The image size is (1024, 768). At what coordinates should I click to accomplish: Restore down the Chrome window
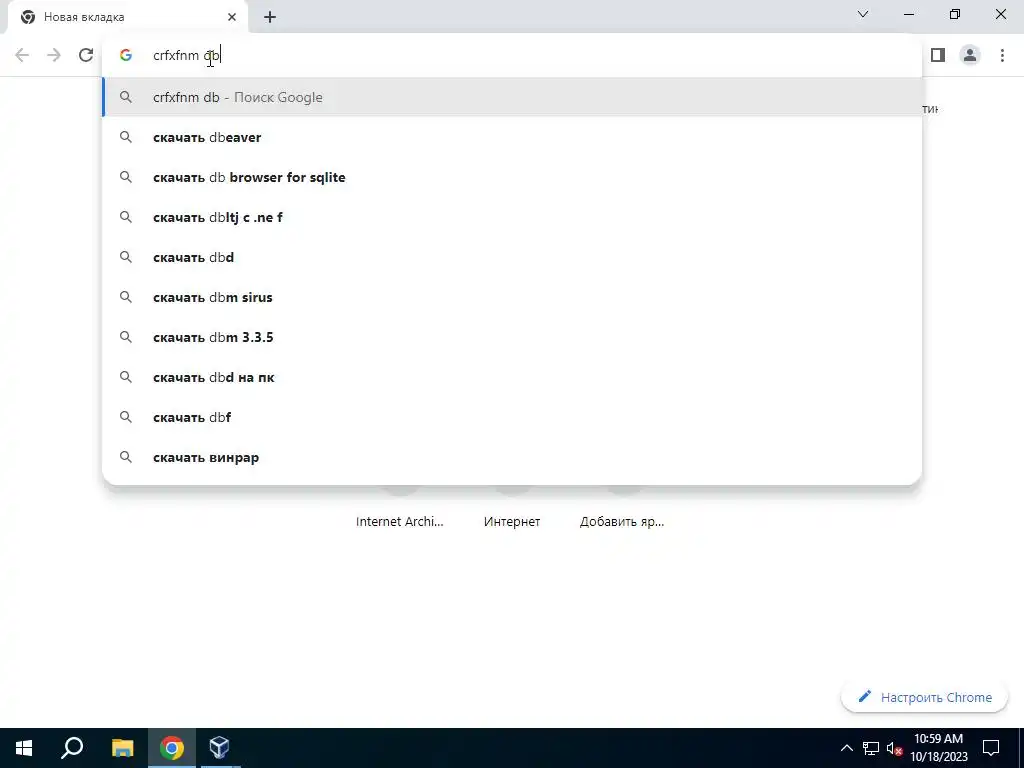tap(955, 14)
